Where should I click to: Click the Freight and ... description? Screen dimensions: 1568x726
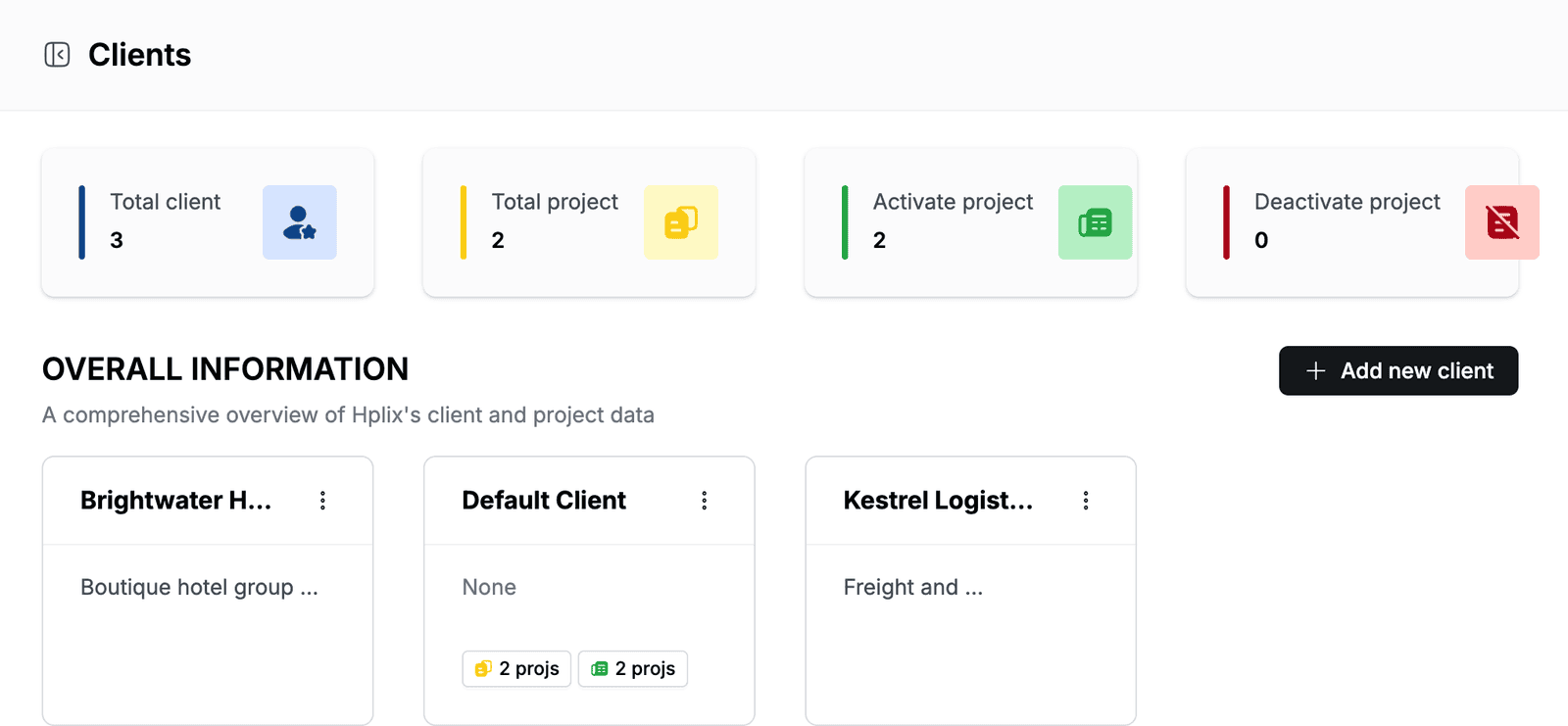coord(913,587)
